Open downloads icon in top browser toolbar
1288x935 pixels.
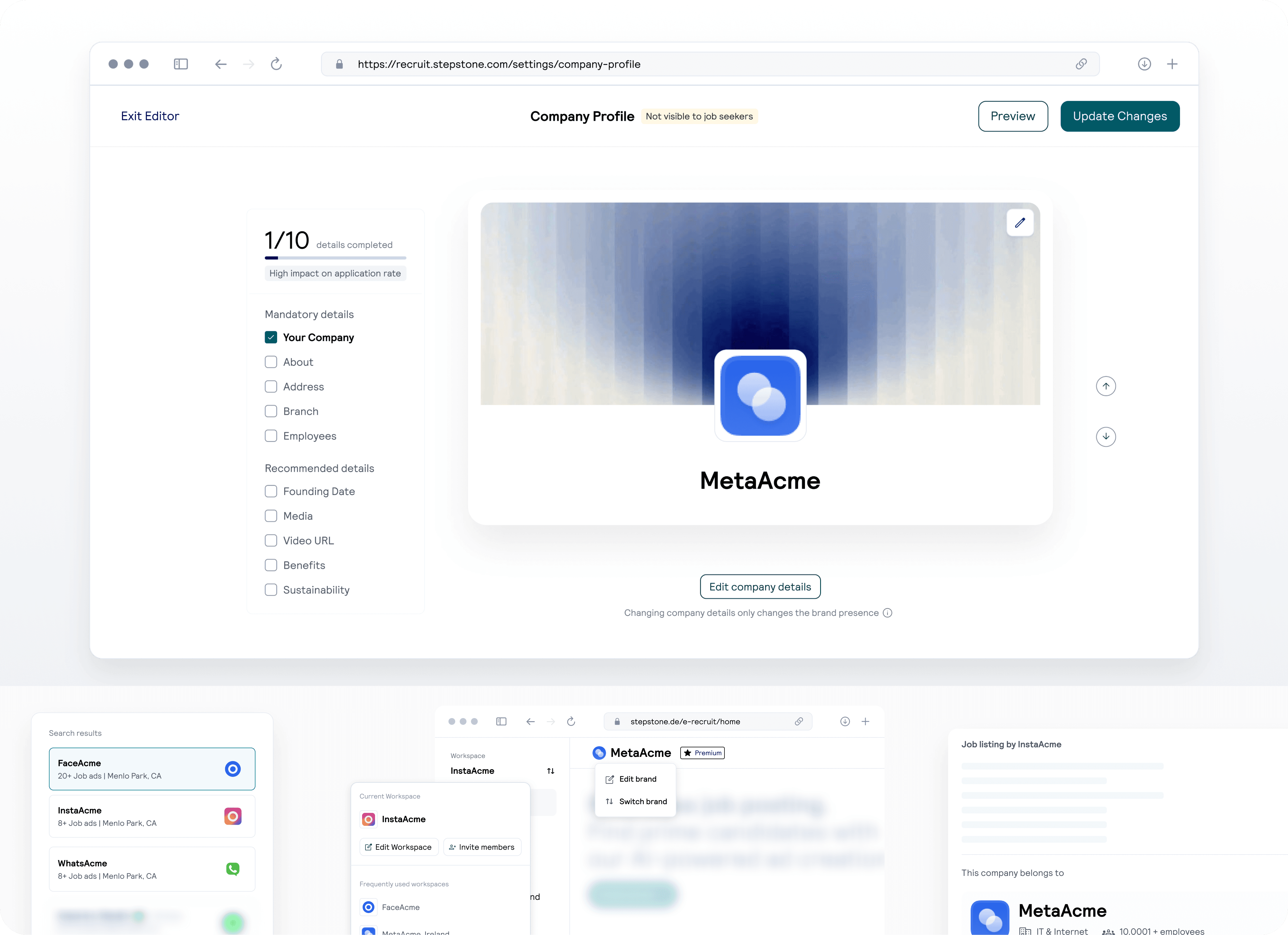pyautogui.click(x=1144, y=64)
